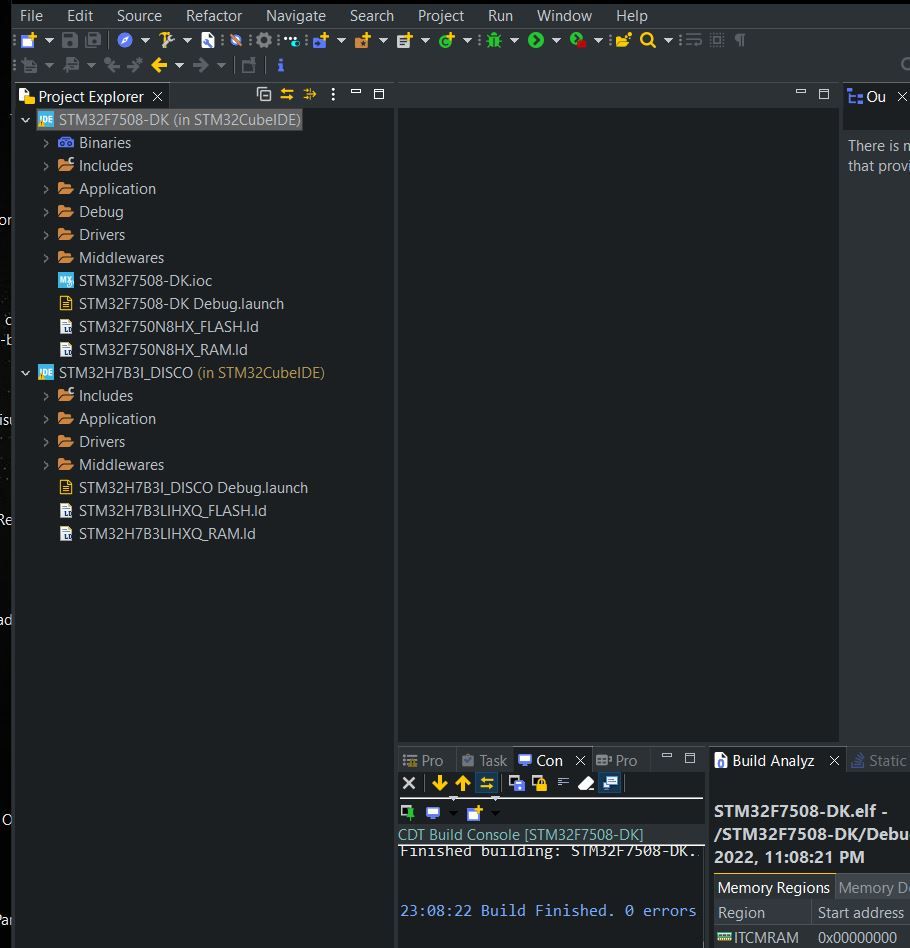Open the Refactor menu
The height and width of the screenshot is (948, 910).
213,16
